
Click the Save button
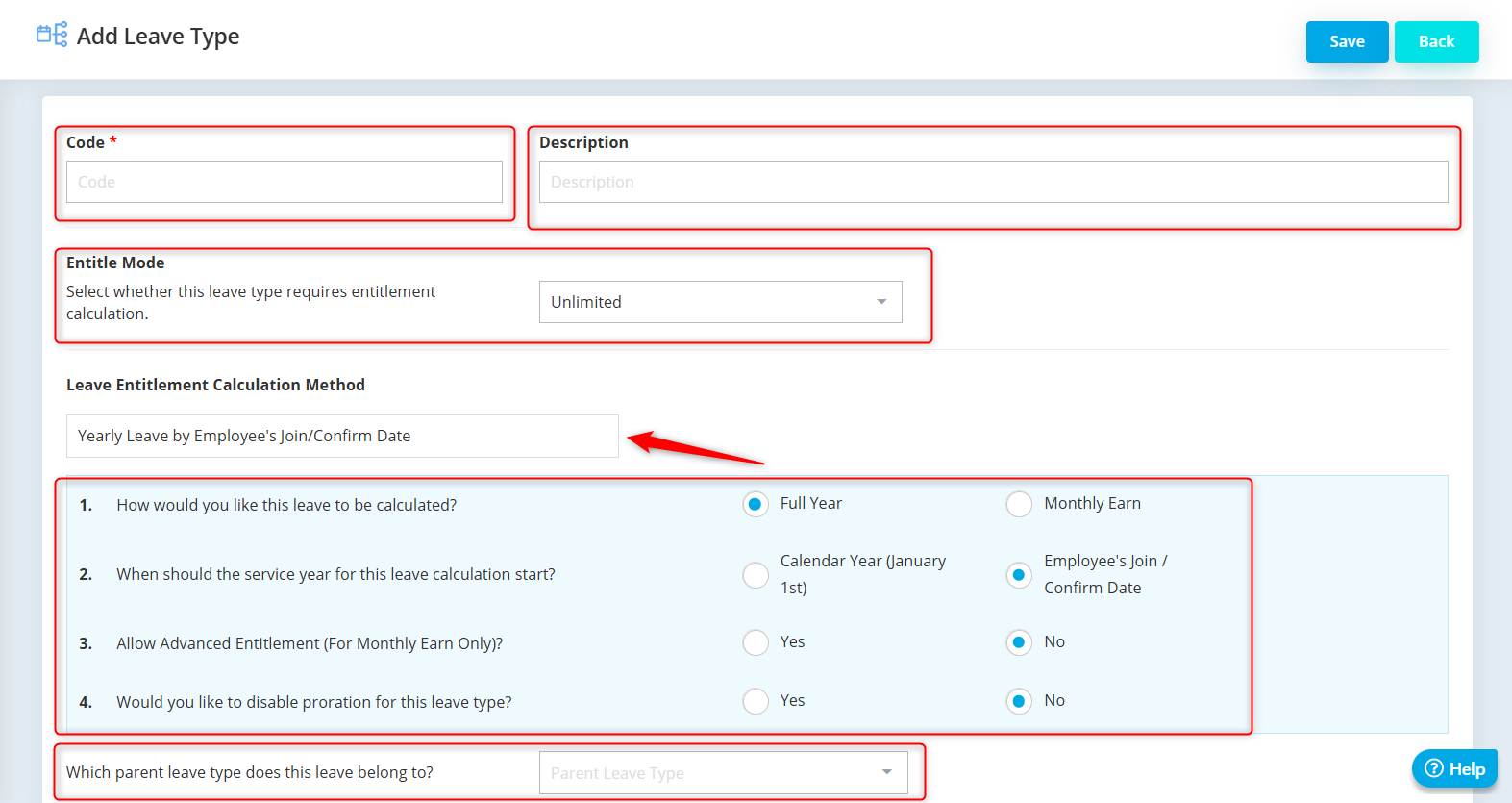click(x=1347, y=41)
